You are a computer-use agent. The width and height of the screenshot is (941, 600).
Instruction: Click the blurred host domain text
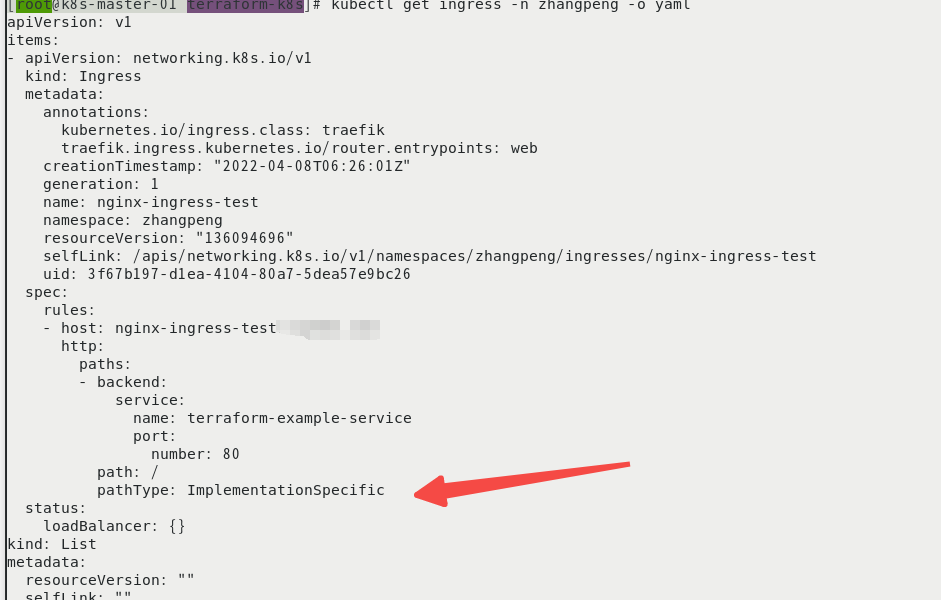click(328, 329)
